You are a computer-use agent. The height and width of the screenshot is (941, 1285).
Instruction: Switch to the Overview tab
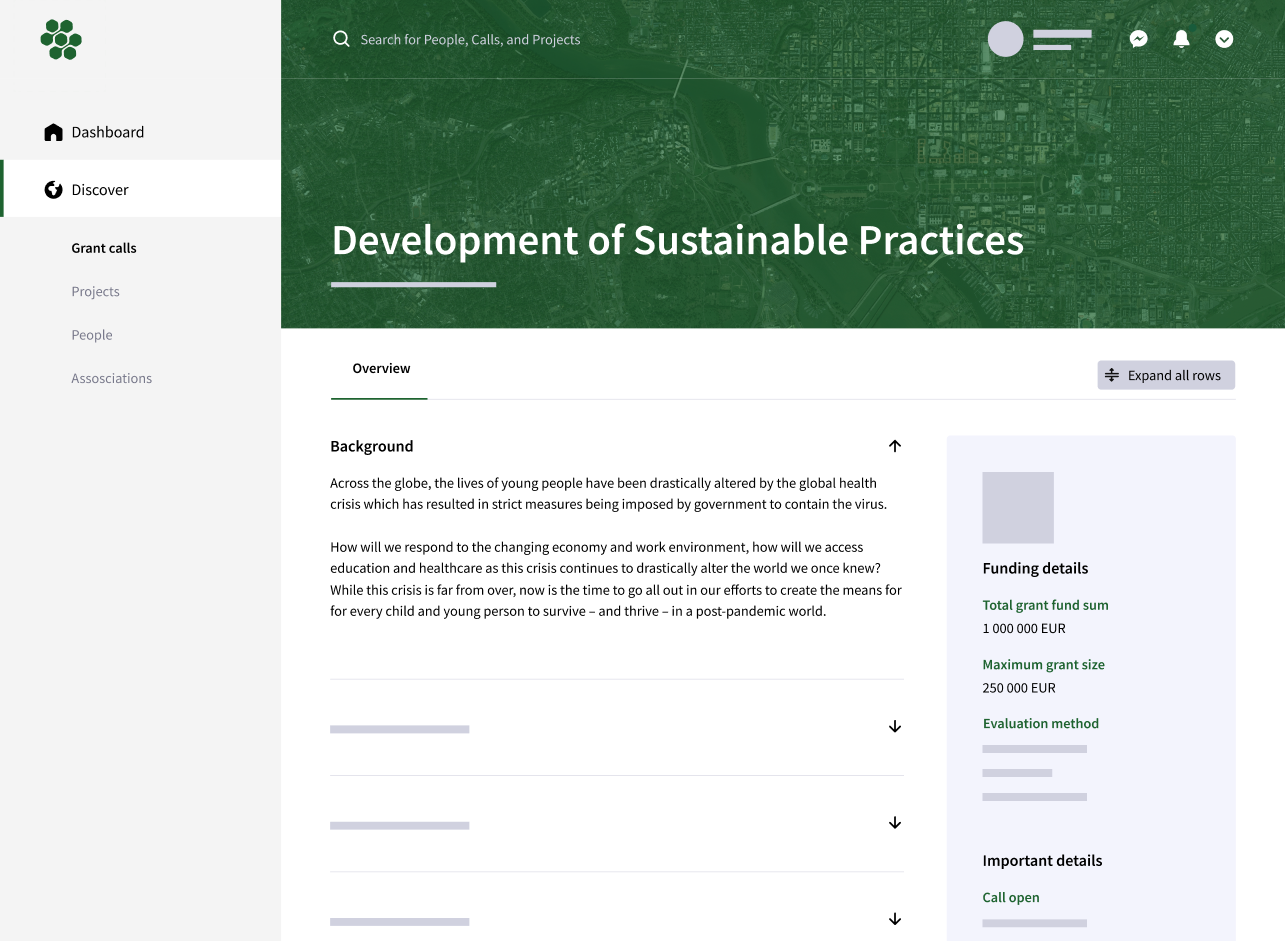tap(381, 369)
